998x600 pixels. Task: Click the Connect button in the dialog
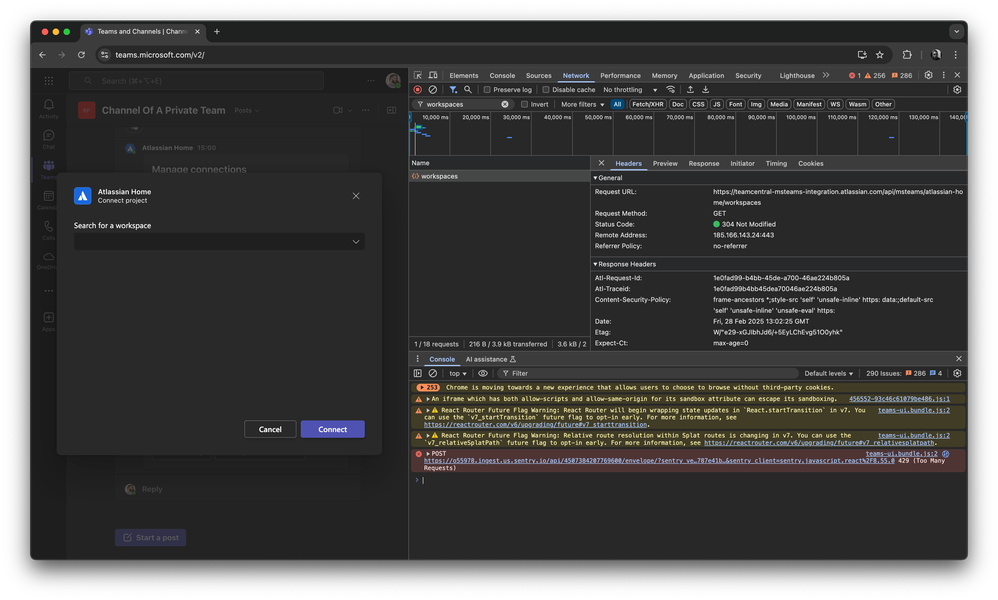(x=332, y=429)
